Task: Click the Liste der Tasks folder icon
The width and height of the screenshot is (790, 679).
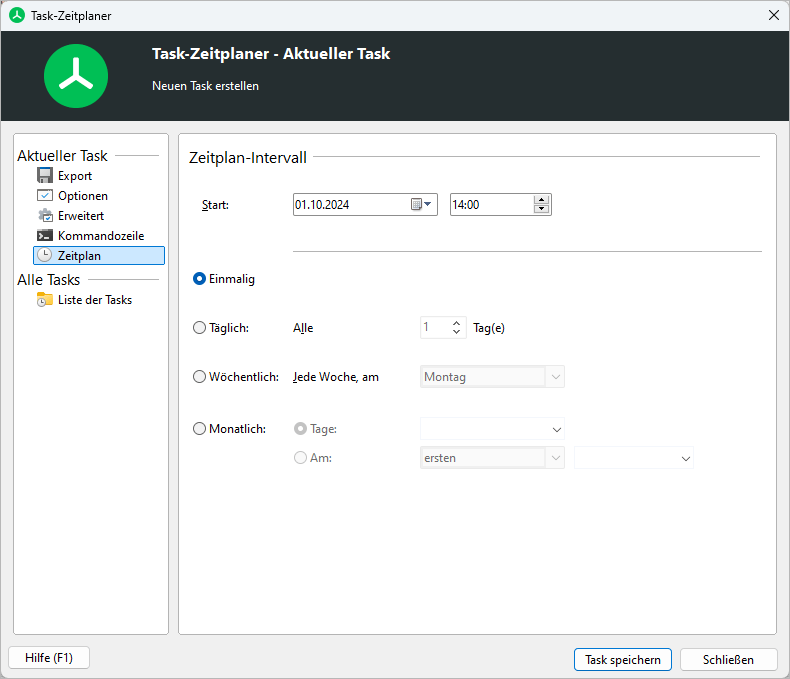Action: pos(45,300)
